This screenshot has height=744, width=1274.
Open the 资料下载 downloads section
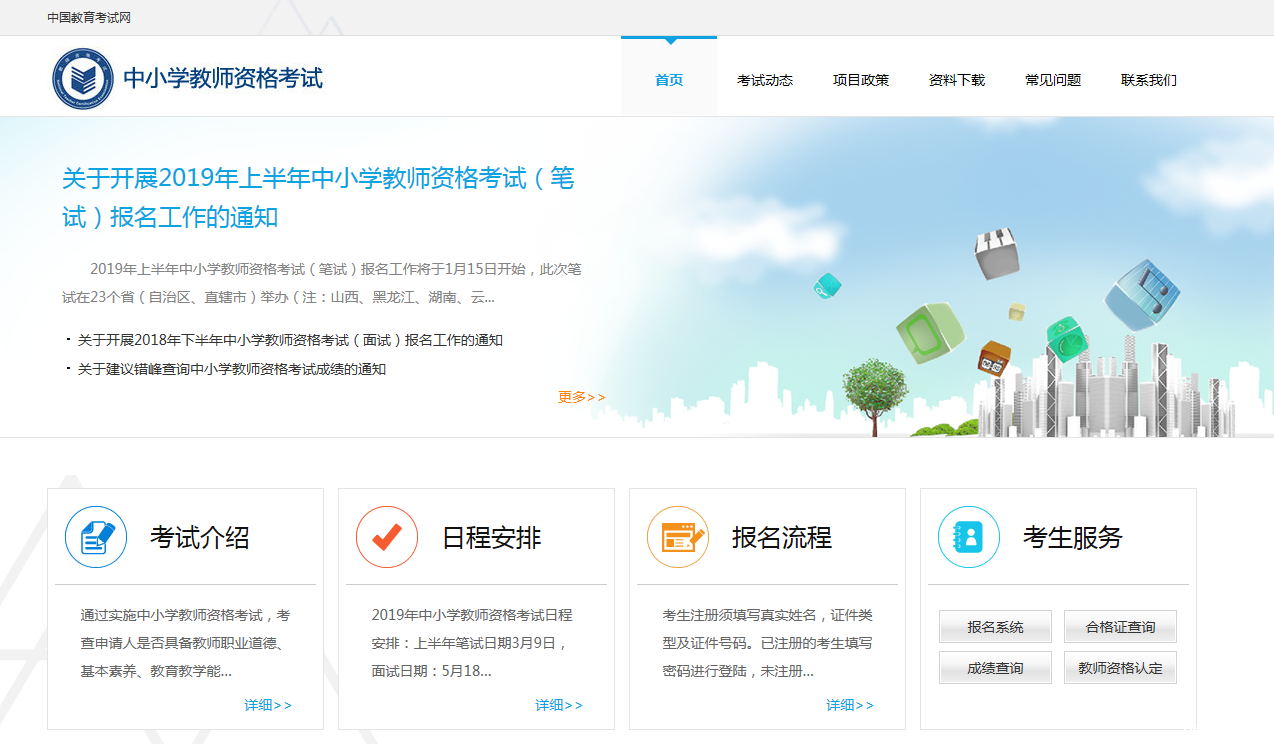956,80
